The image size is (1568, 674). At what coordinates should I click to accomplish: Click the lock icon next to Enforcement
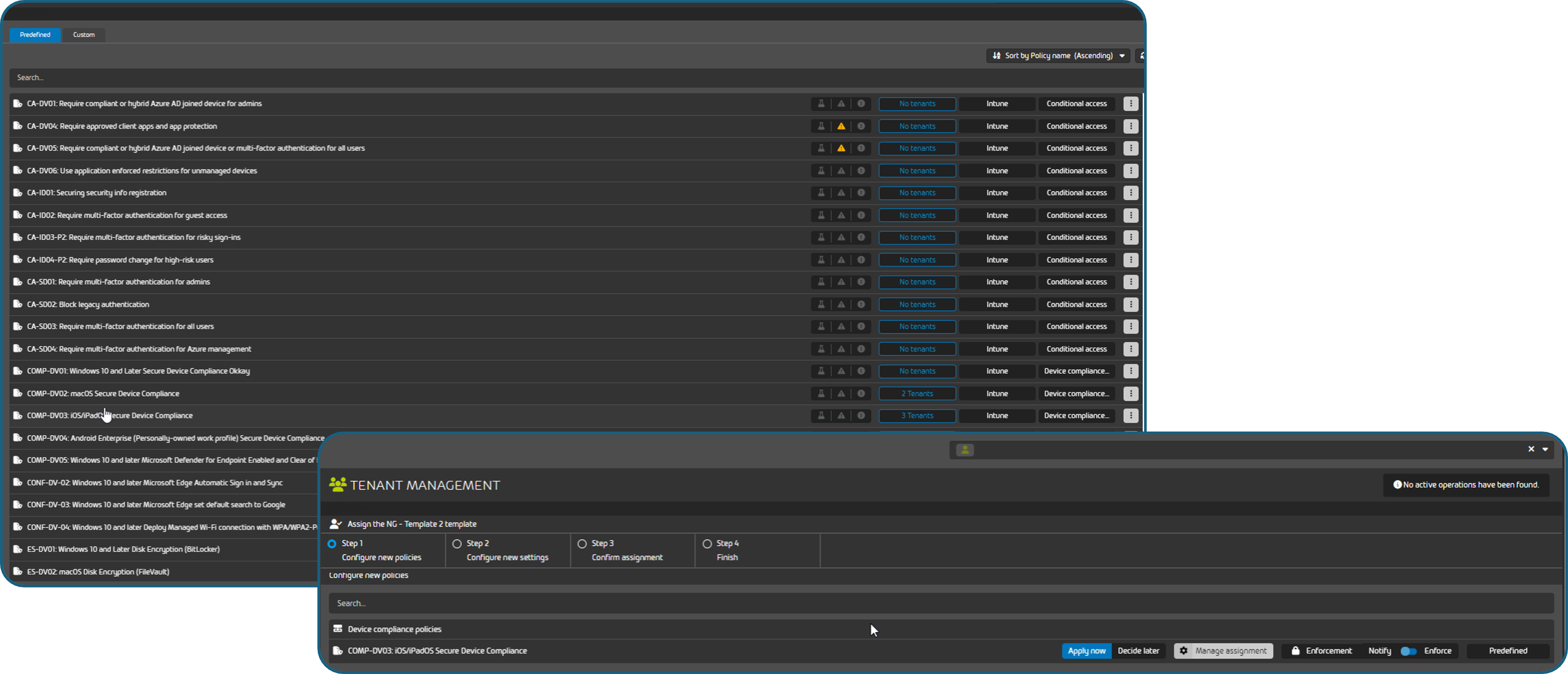[1295, 651]
